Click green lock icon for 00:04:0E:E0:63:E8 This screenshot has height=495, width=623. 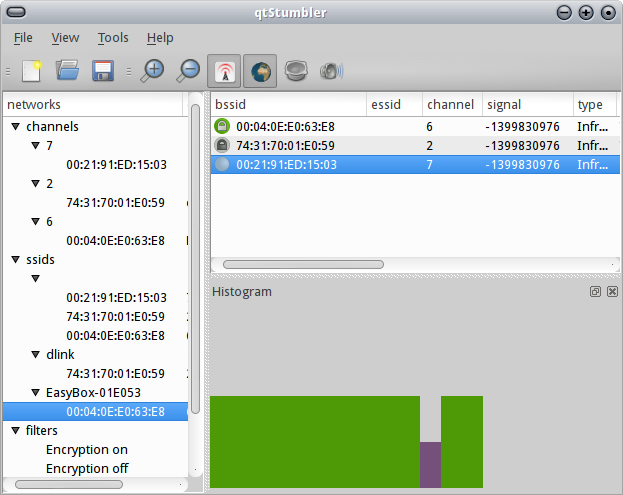(222, 126)
